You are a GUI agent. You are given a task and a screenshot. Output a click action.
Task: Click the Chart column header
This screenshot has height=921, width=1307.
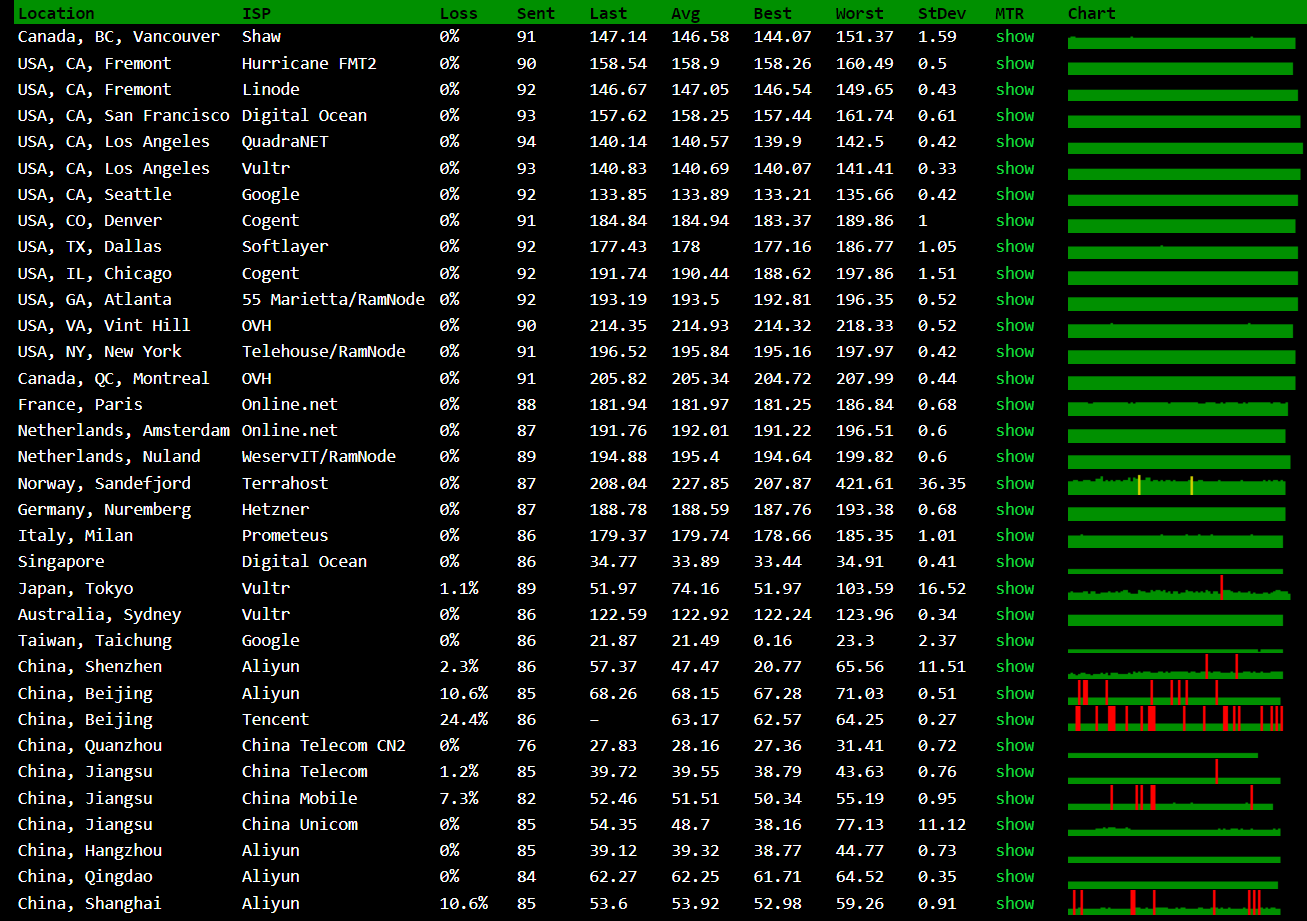[x=1092, y=13]
